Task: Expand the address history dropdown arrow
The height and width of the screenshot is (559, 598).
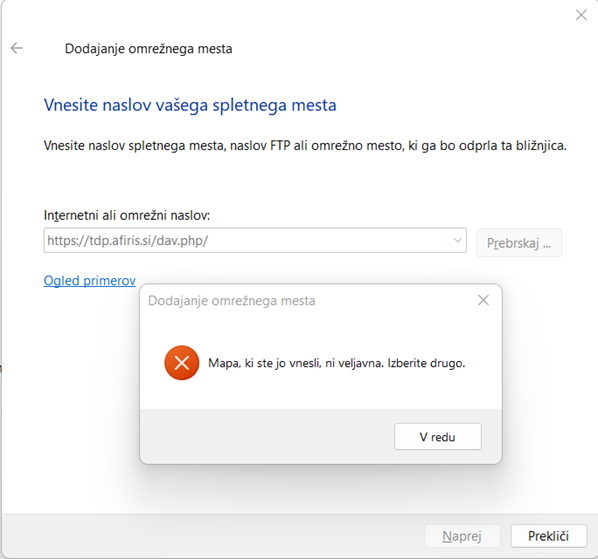Action: [457, 240]
